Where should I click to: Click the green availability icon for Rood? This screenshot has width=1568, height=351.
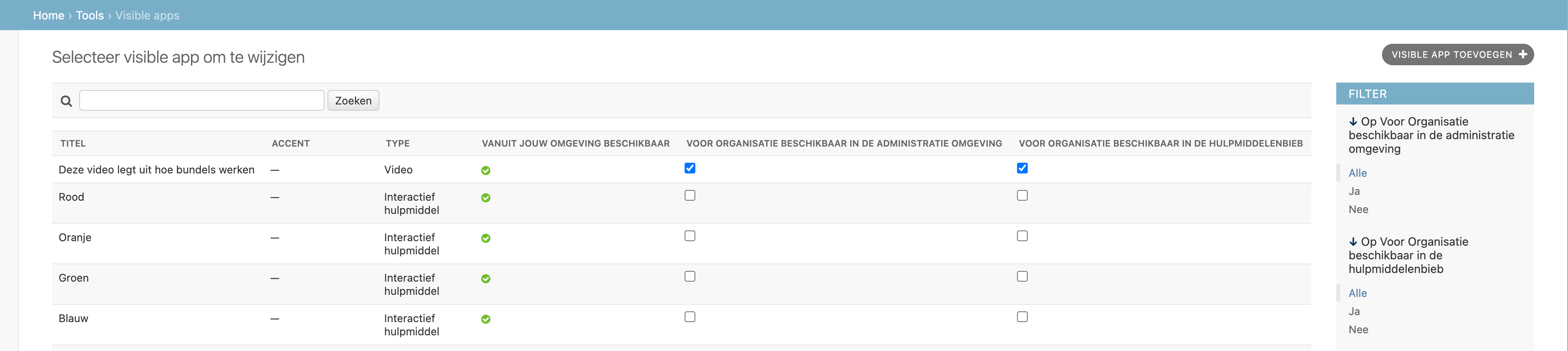click(x=486, y=198)
